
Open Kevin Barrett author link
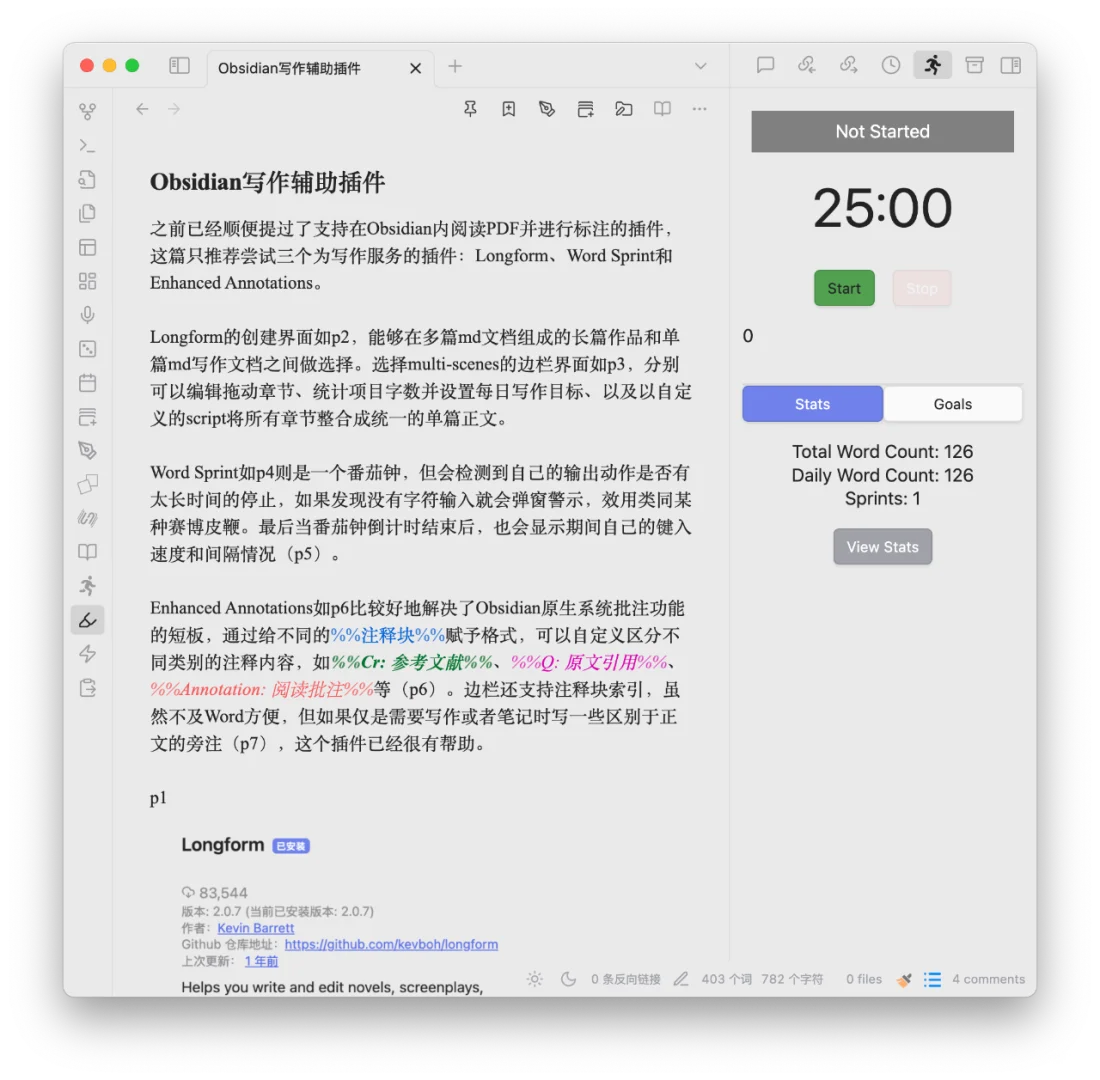coord(255,928)
